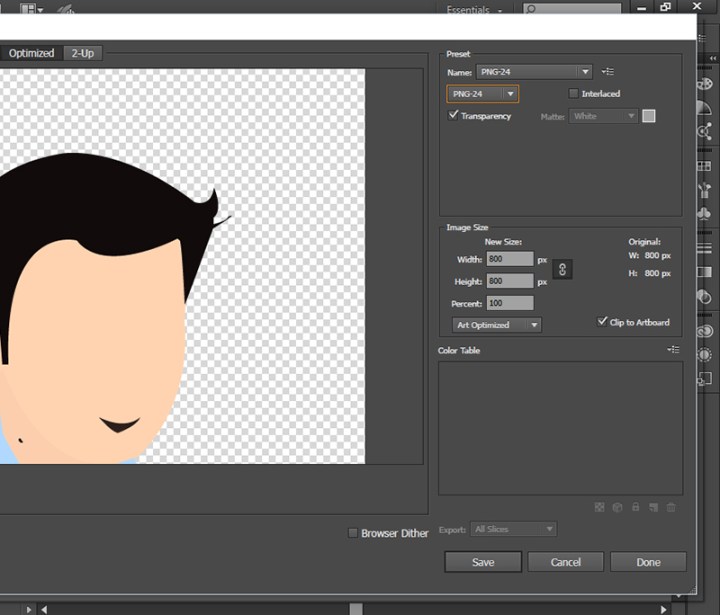Toggle the Clip to Artboard checkbox
The width and height of the screenshot is (720, 615).
602,322
